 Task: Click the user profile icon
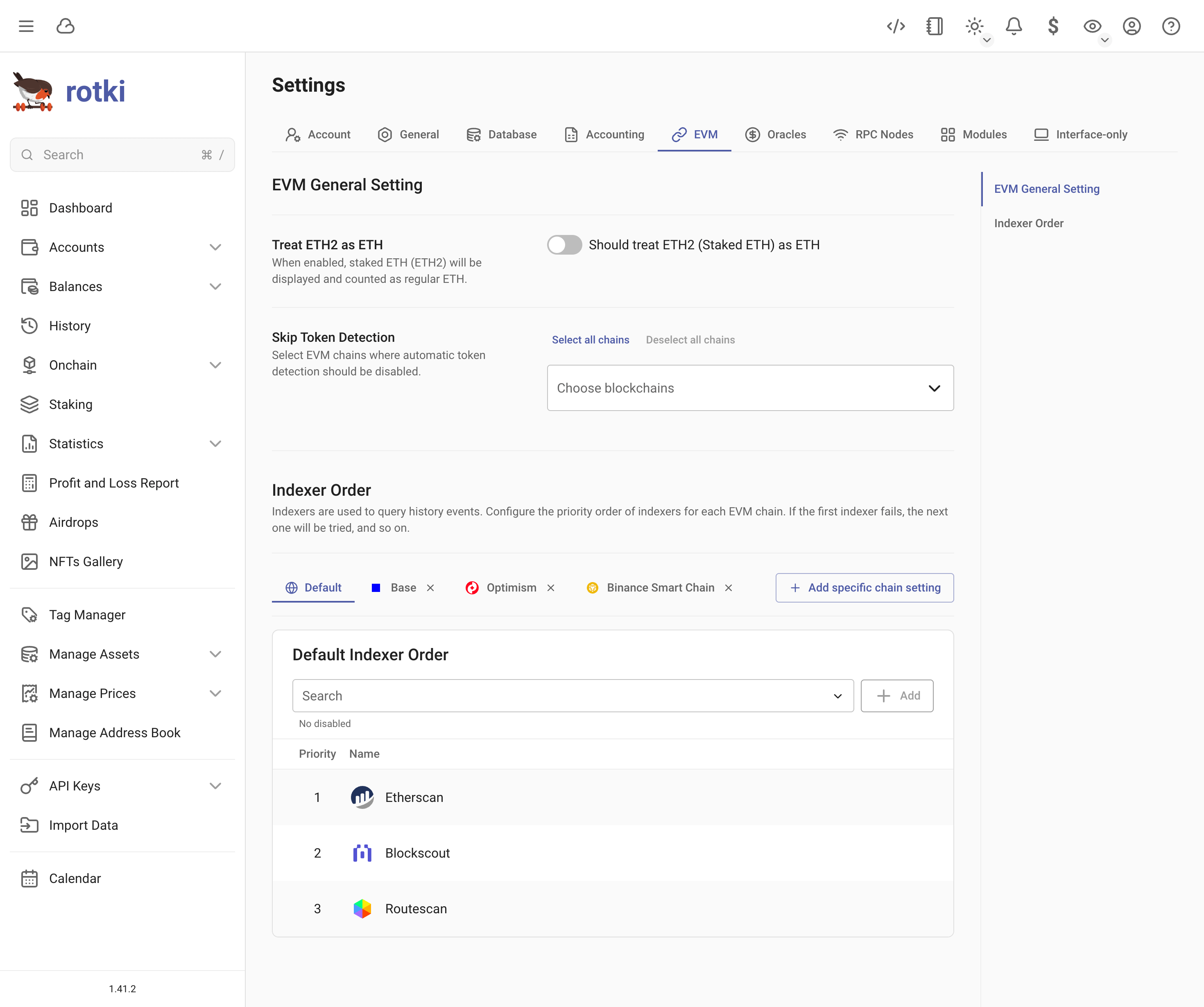click(x=1131, y=26)
